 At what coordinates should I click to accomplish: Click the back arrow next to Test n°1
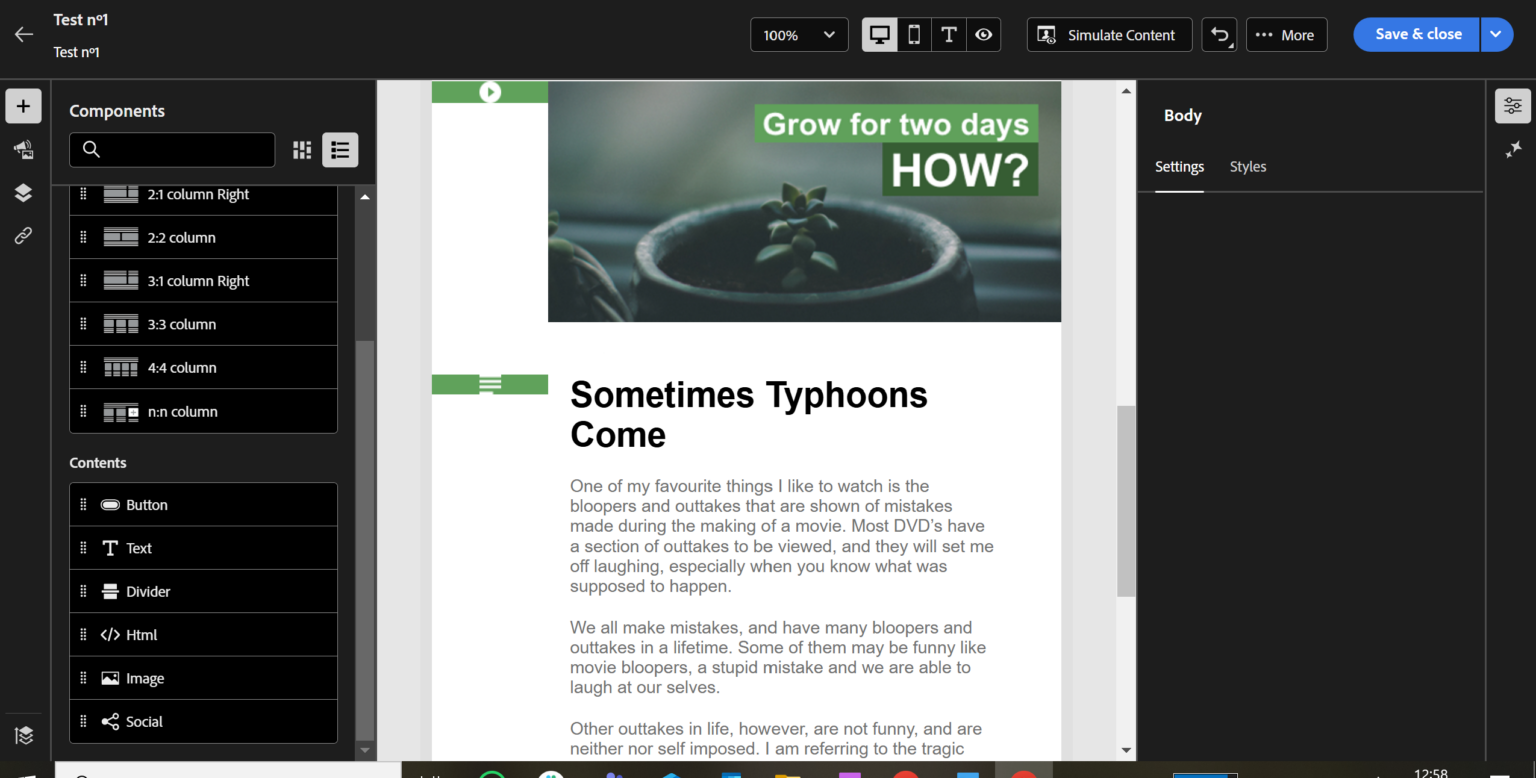click(x=24, y=34)
